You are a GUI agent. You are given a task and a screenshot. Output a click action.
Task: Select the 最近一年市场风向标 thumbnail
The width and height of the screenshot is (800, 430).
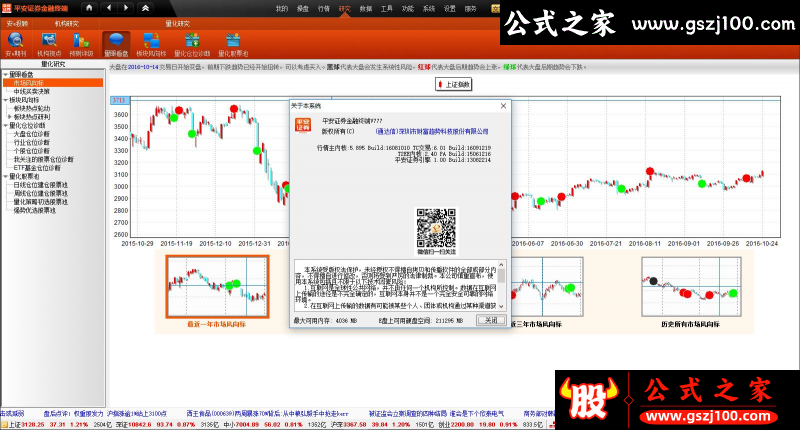tap(217, 287)
